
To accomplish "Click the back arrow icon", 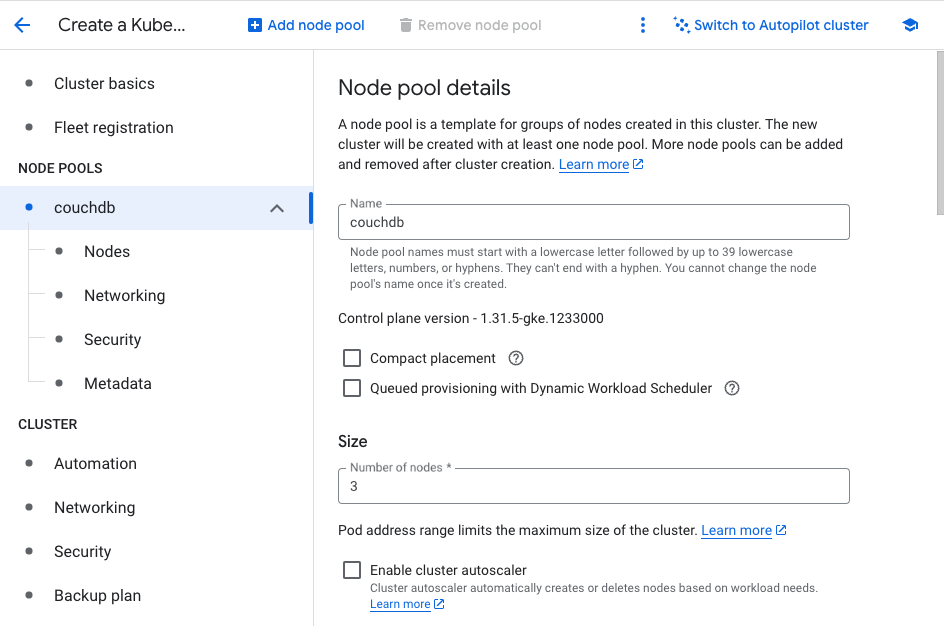I will coord(22,25).
